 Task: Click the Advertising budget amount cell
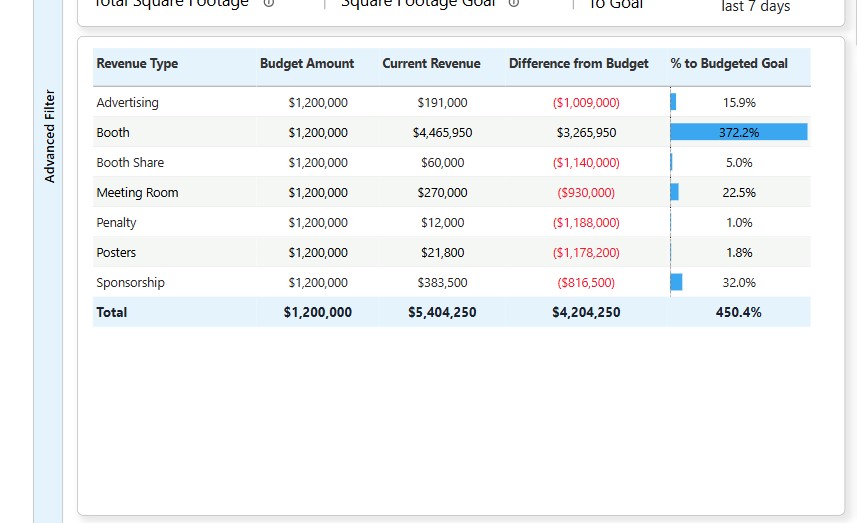318,102
